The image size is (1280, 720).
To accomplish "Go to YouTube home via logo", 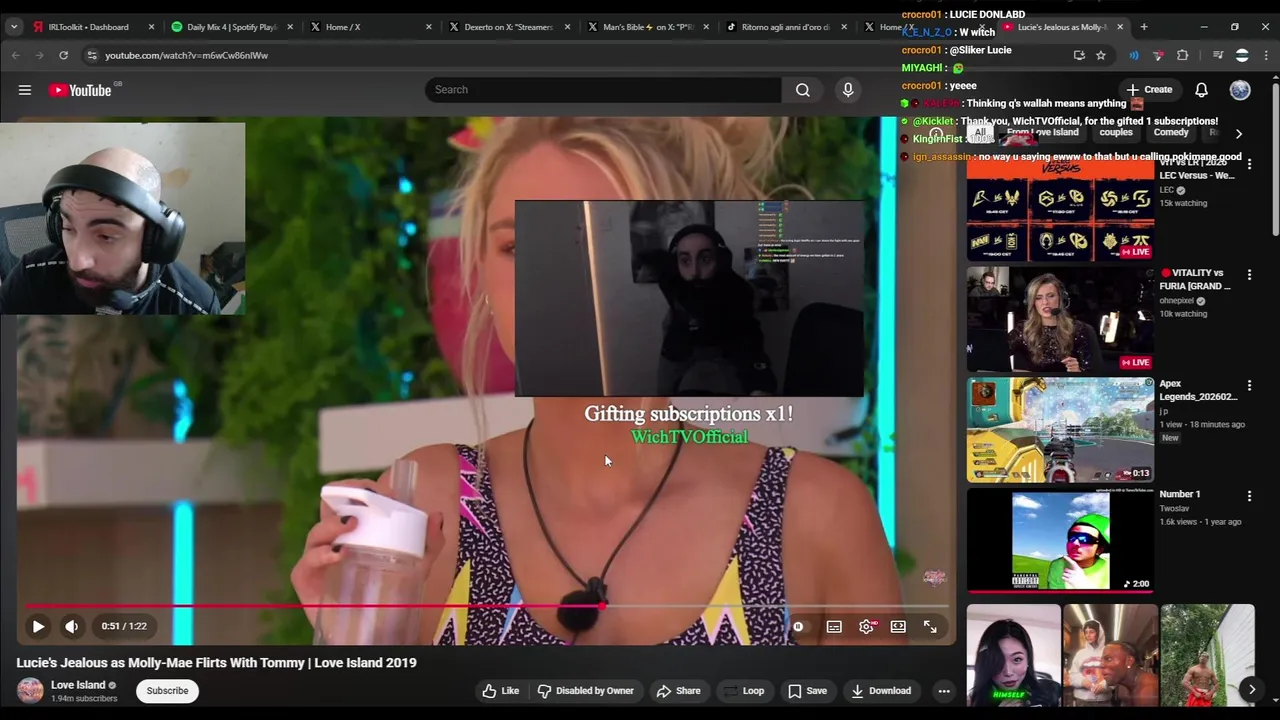I will point(80,90).
